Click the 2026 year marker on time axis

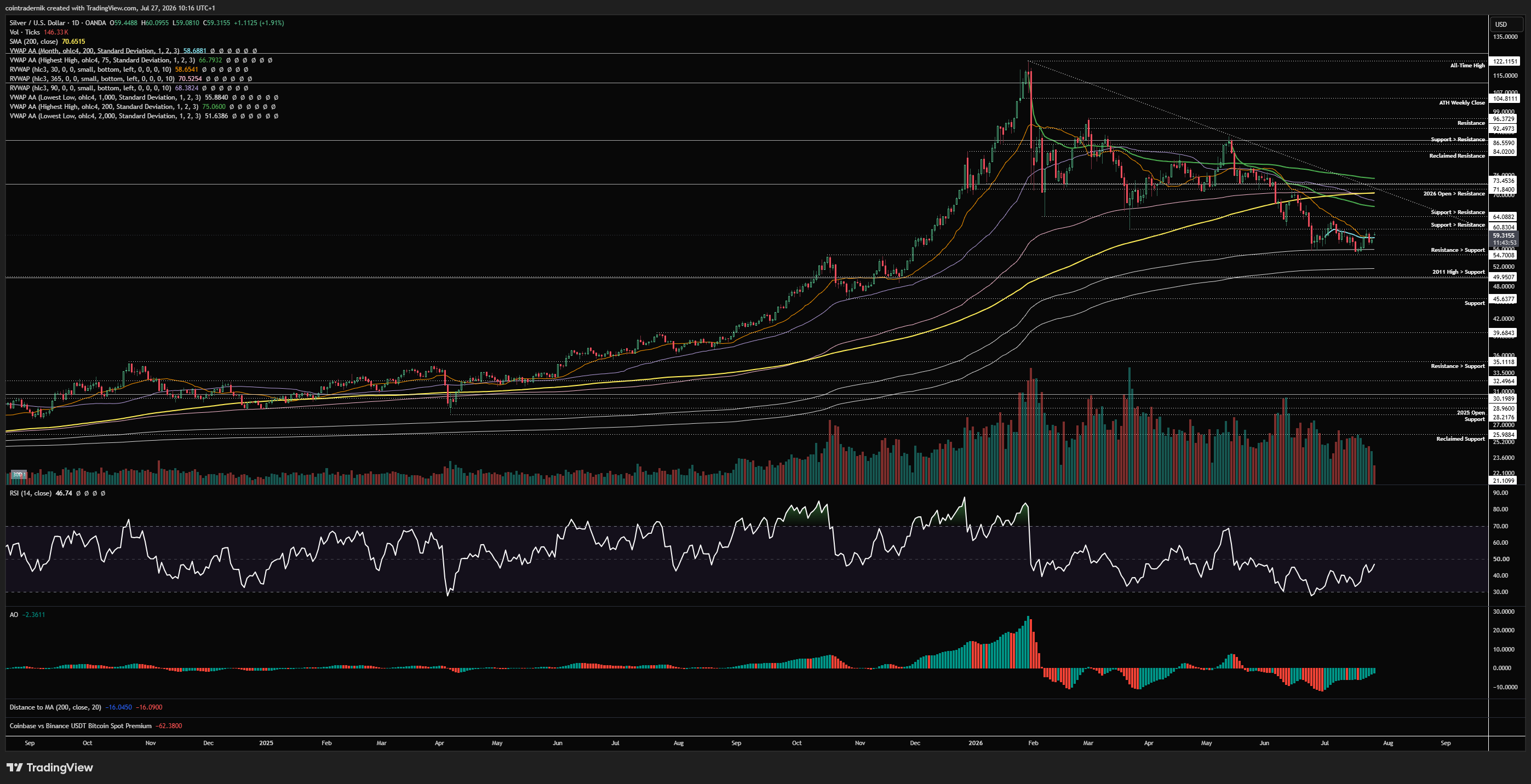pos(976,743)
